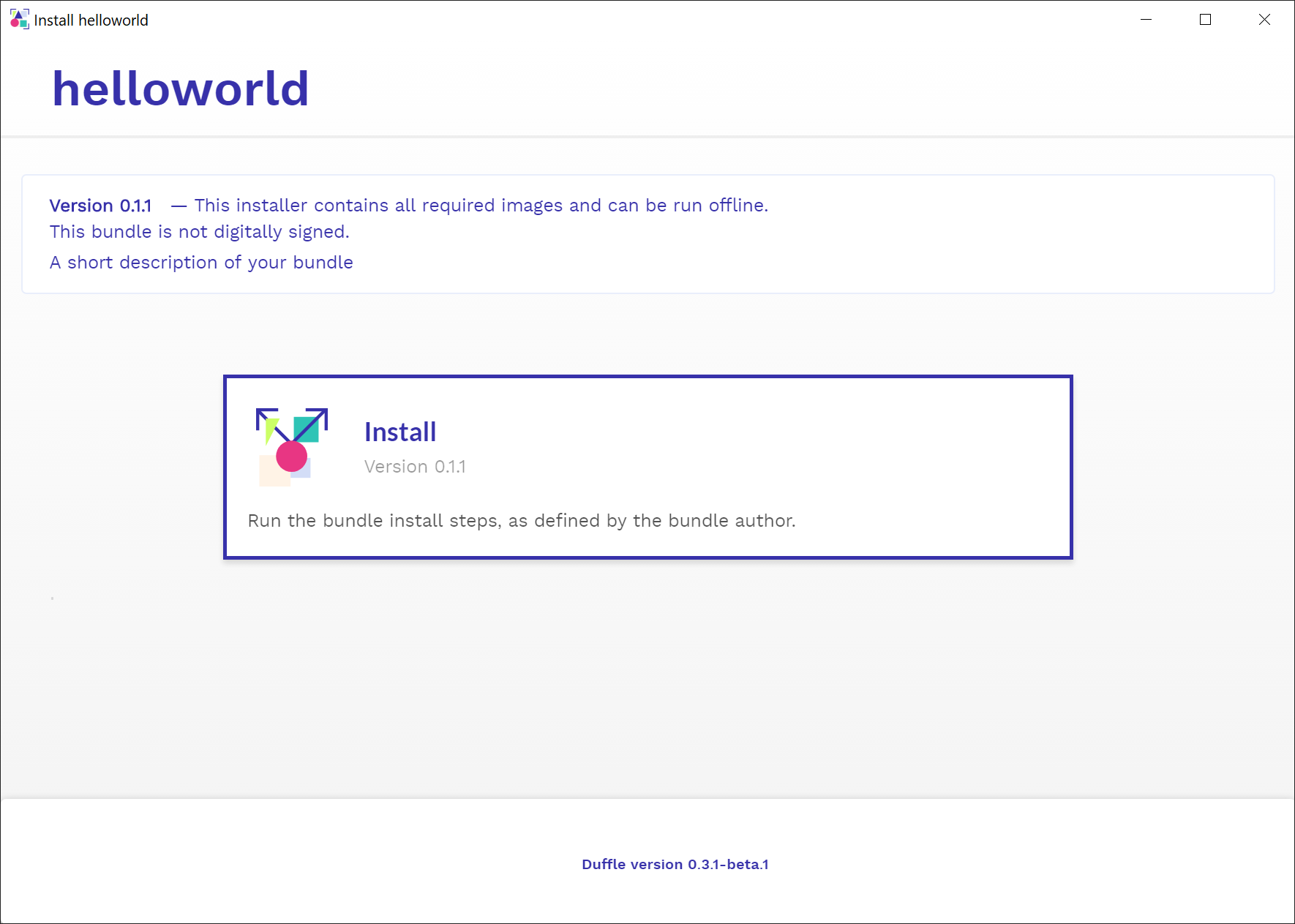This screenshot has height=924, width=1295.
Task: Close the Install helloworld window
Action: [1264, 20]
